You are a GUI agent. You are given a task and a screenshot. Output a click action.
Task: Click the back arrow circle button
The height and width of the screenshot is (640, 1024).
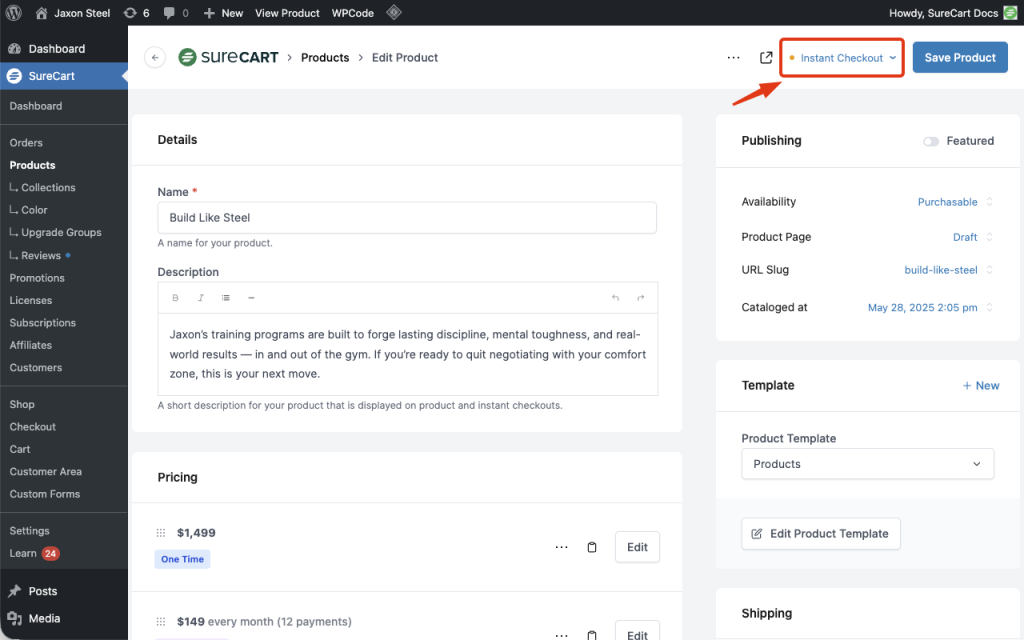tap(155, 57)
